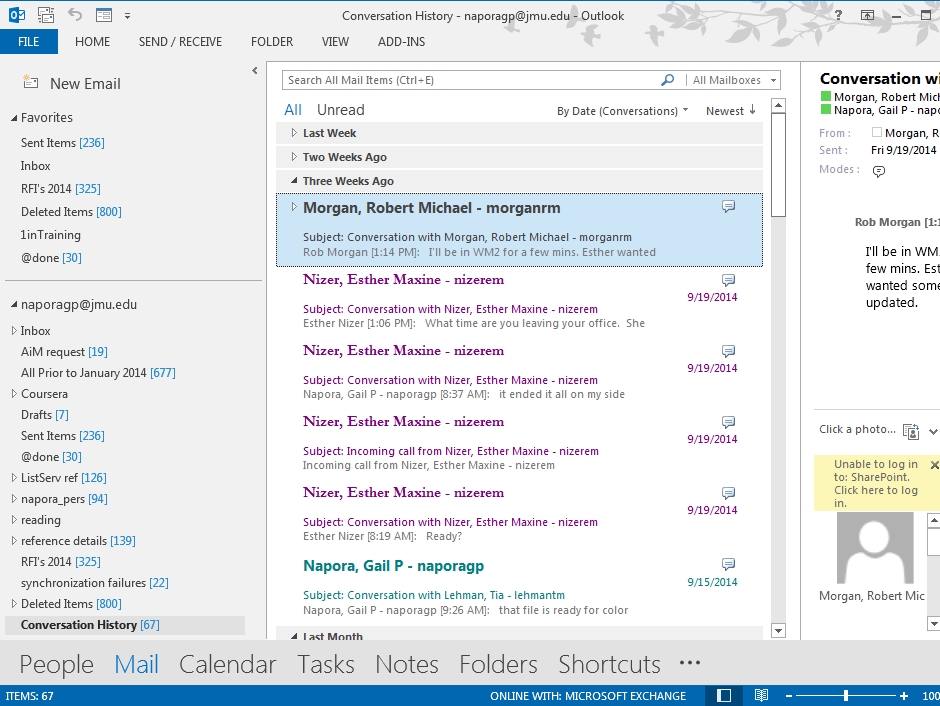Expand the Two Weeks Ago message group
Screen dimensions: 940x706
[294, 156]
